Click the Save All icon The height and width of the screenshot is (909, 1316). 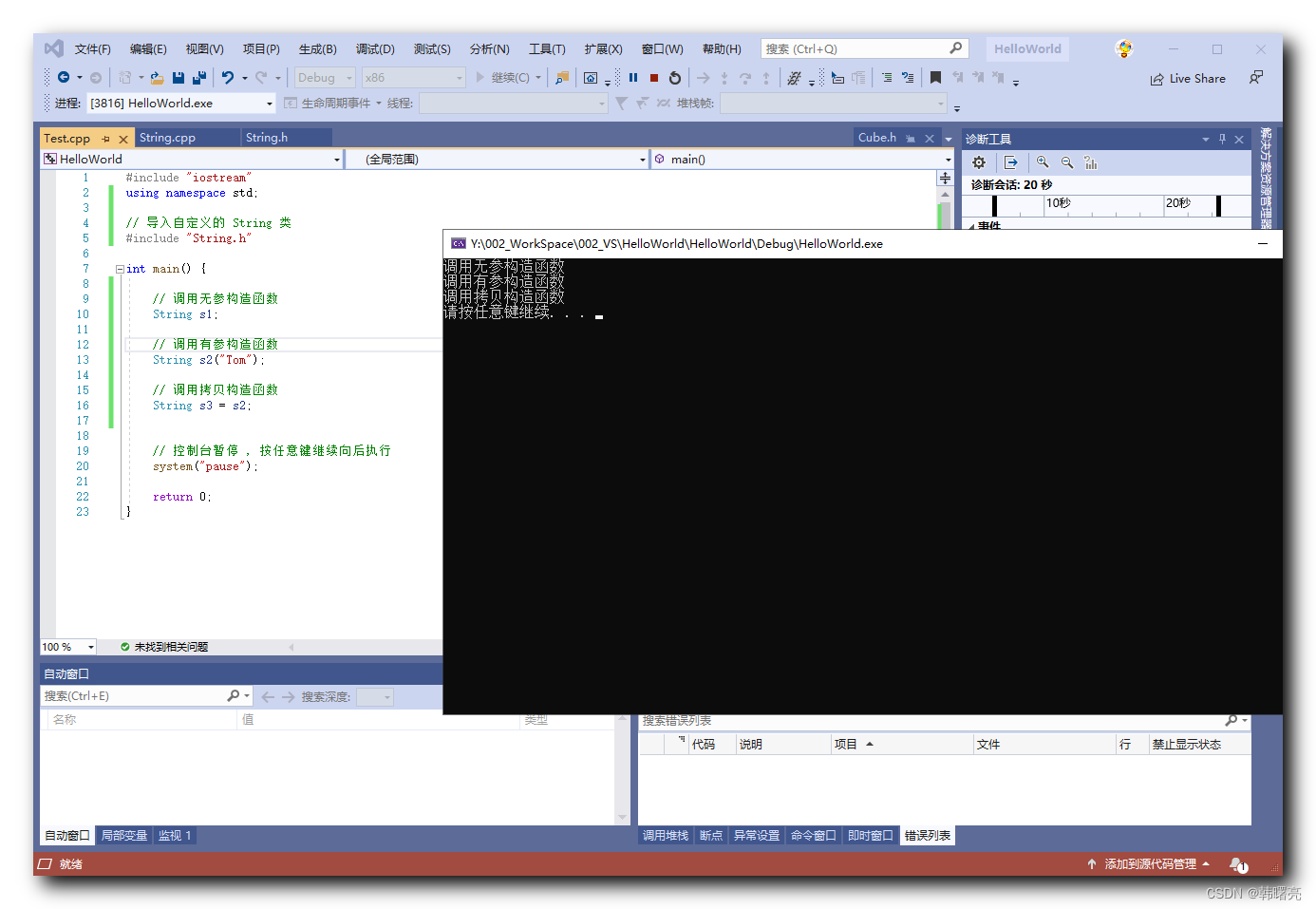point(199,78)
